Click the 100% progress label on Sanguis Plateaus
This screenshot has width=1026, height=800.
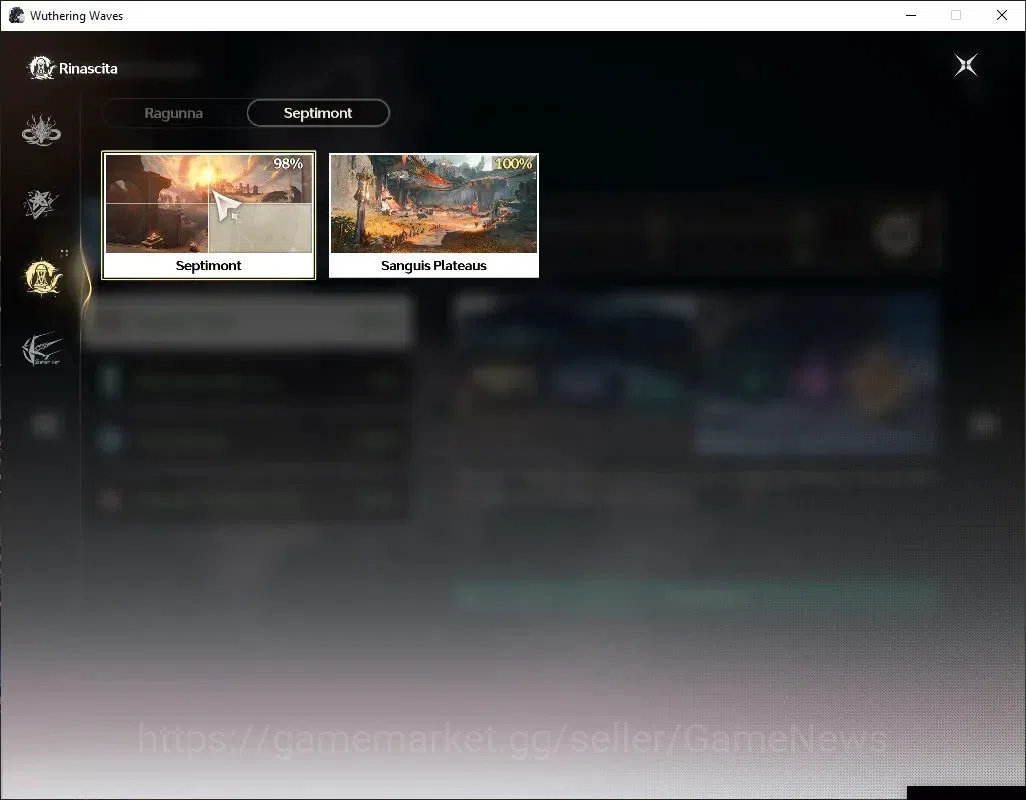pos(514,164)
